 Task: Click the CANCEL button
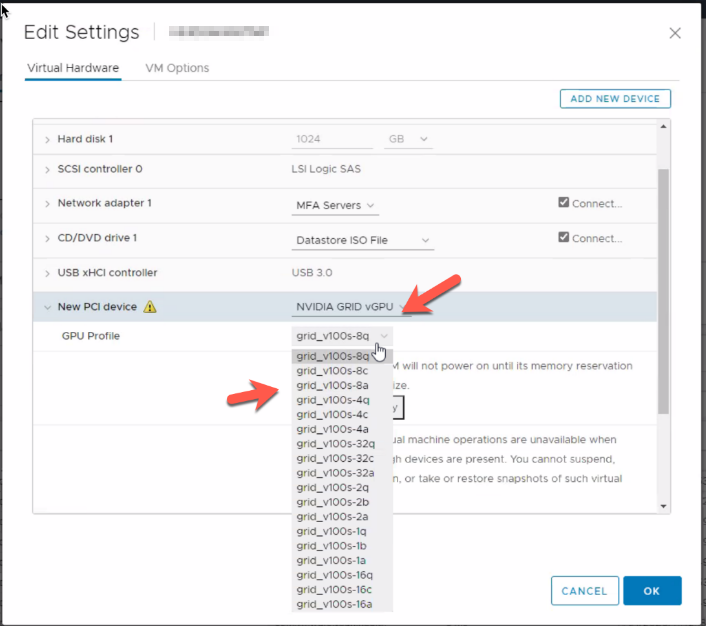(584, 591)
